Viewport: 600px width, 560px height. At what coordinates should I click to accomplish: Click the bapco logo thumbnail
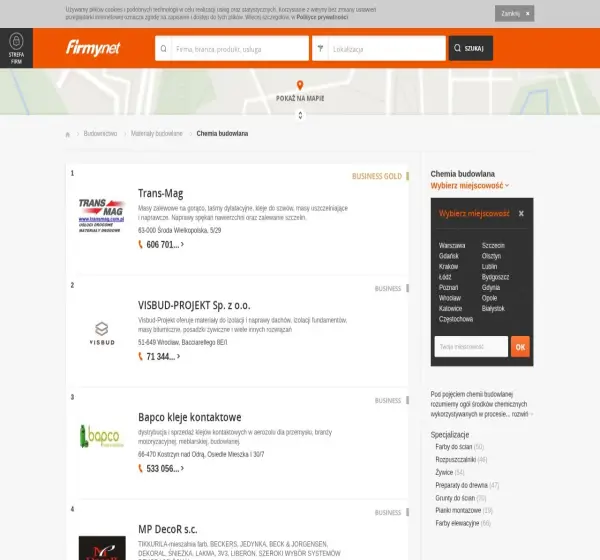(x=101, y=436)
